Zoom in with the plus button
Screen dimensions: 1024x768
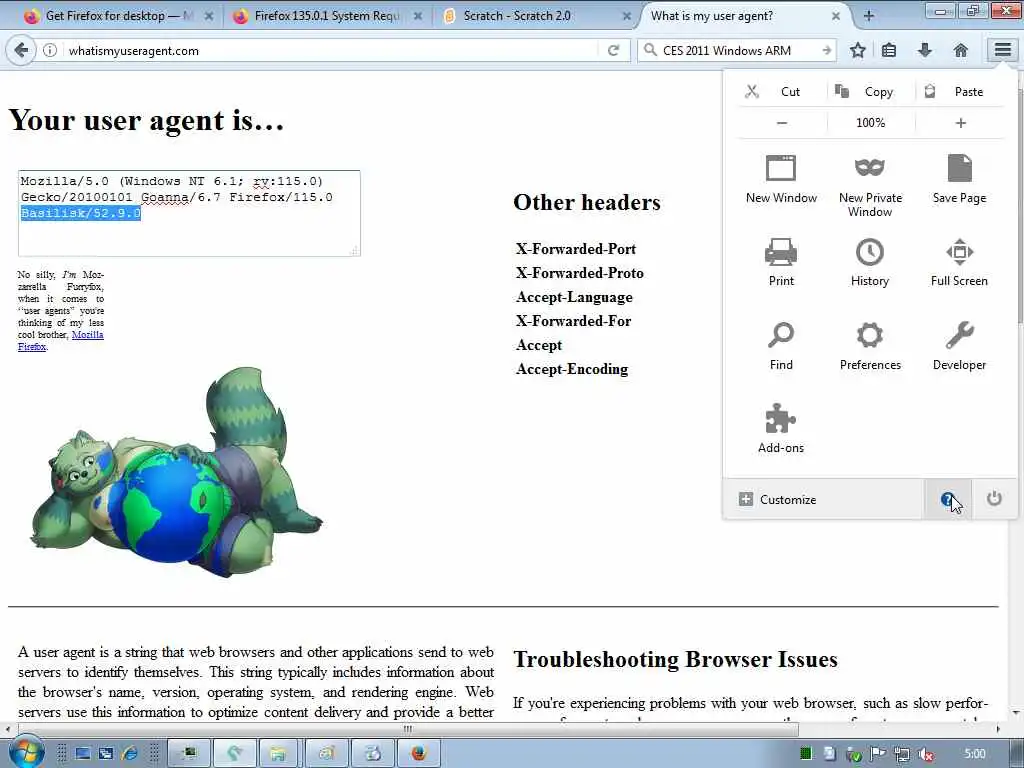[x=960, y=123]
